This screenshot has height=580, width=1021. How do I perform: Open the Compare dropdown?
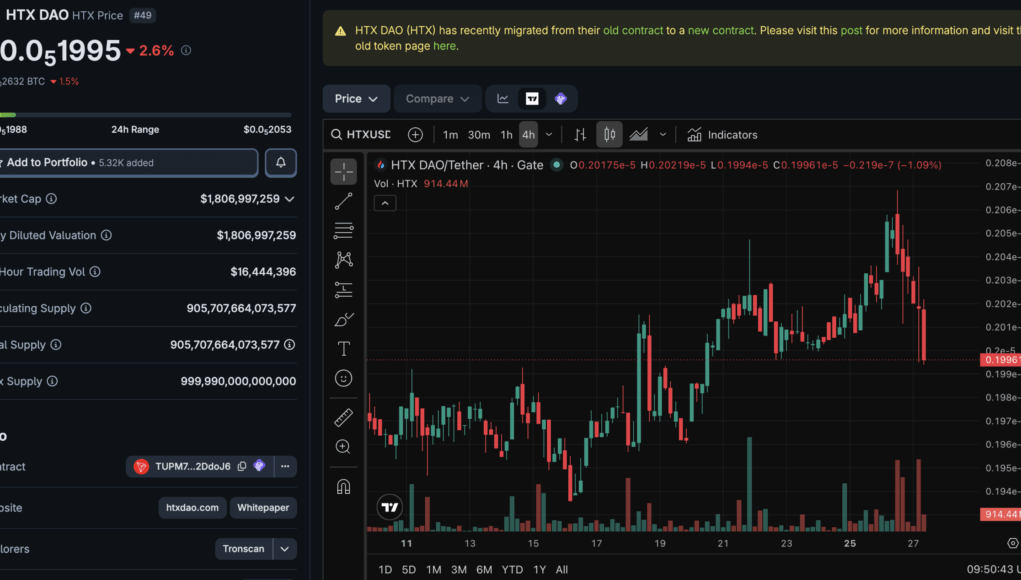coord(437,98)
